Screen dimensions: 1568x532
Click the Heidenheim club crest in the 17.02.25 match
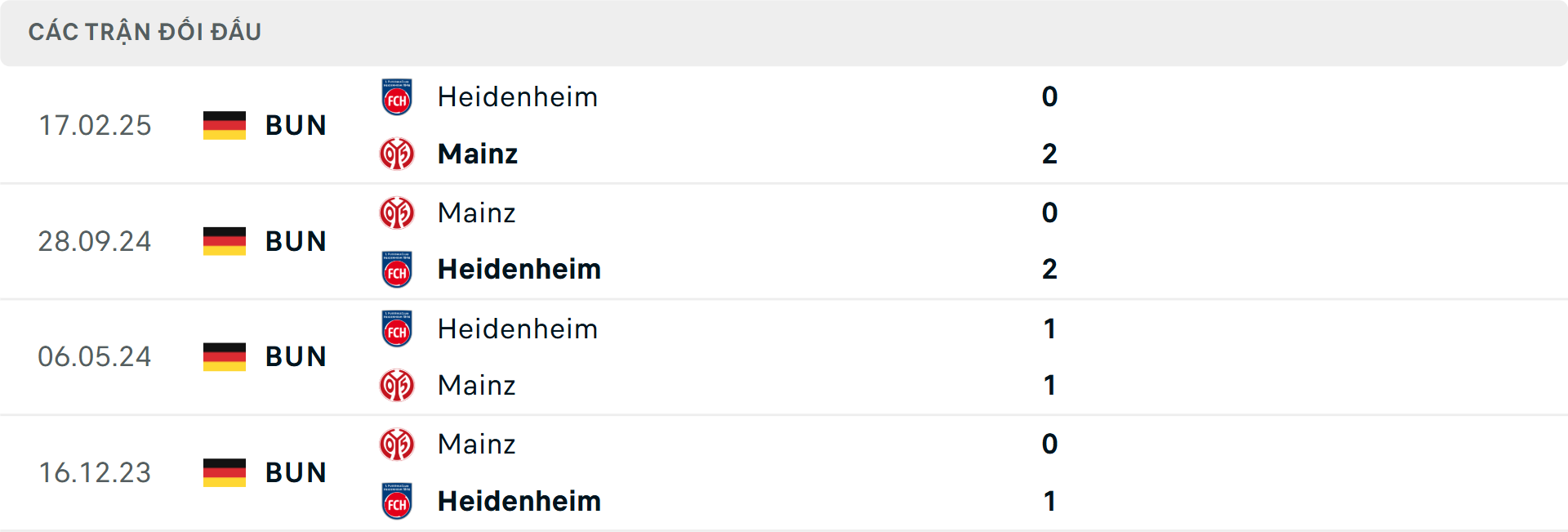[398, 96]
